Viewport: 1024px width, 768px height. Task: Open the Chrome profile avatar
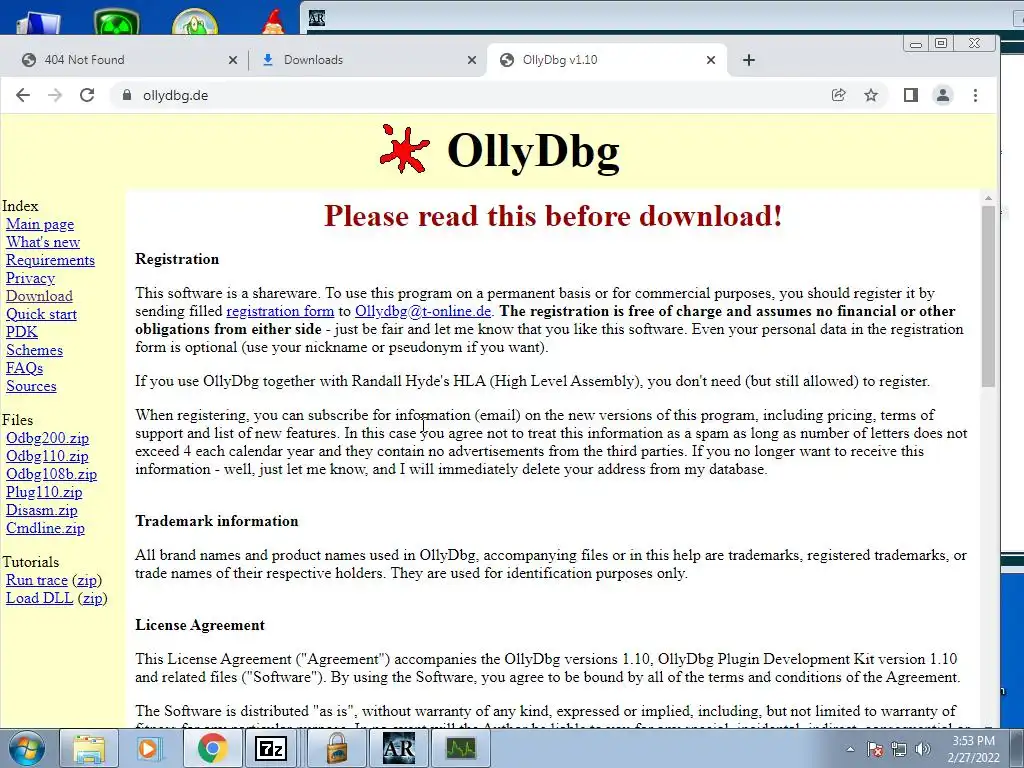(943, 95)
